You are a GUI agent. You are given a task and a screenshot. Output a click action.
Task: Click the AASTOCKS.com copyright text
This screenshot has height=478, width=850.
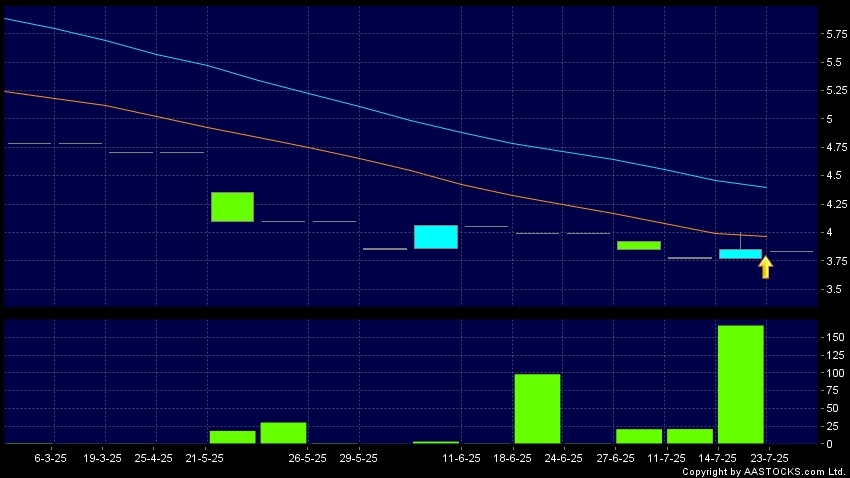764,472
